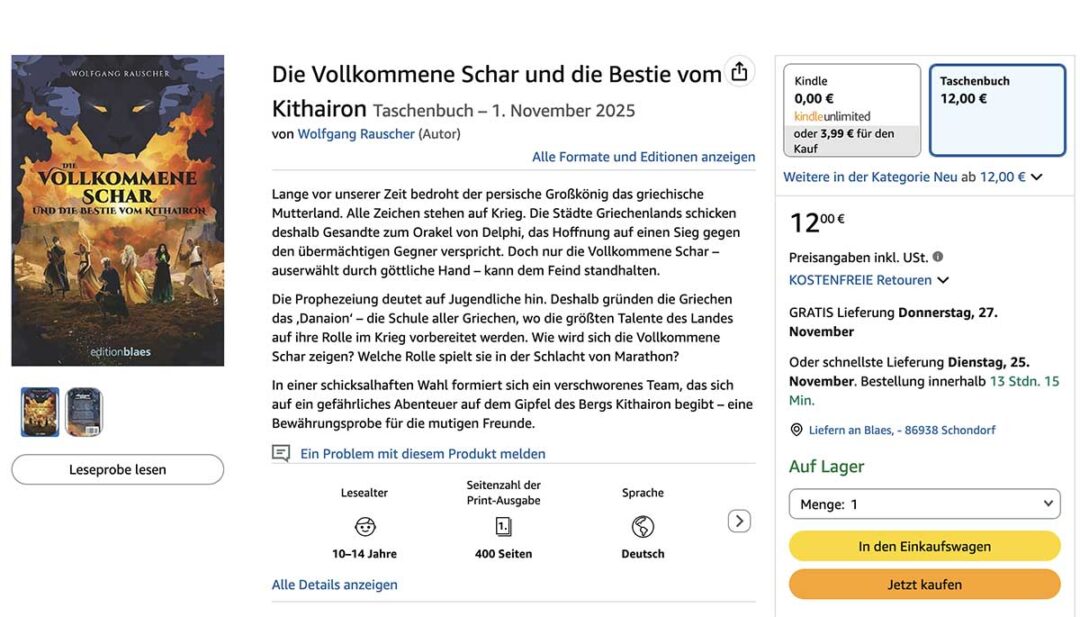Click the flag icon to report a problem
The image size is (1080, 617).
tap(282, 454)
